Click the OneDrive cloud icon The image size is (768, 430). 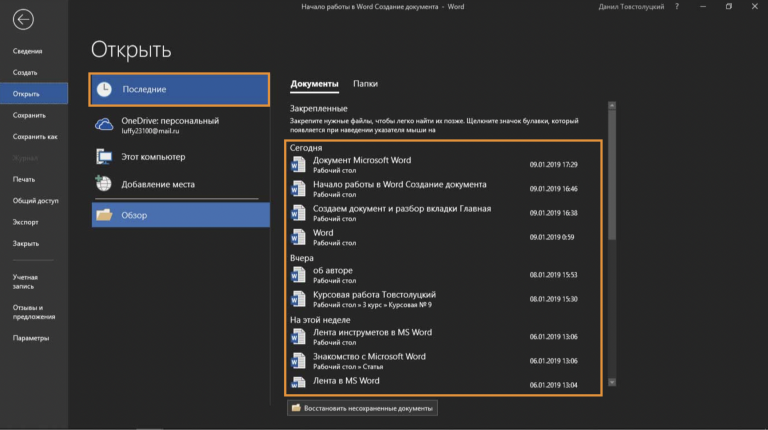coord(104,124)
